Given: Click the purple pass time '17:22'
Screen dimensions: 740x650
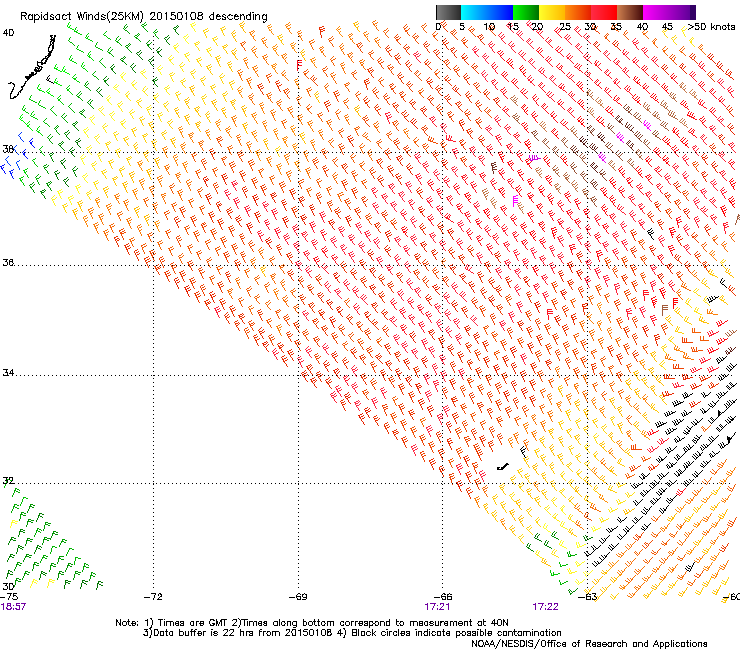Looking at the screenshot, I should tap(546, 607).
